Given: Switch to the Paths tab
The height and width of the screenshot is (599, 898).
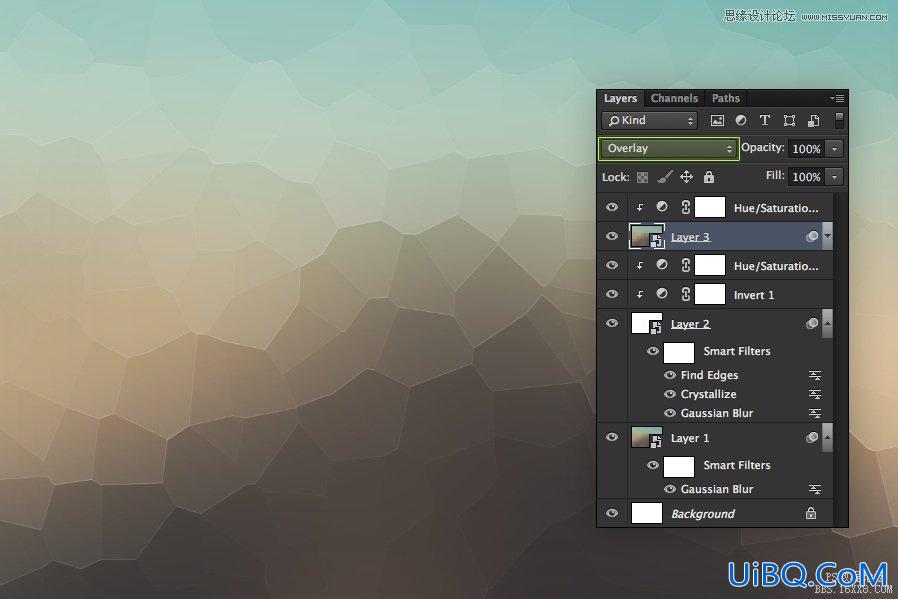Looking at the screenshot, I should coord(726,98).
